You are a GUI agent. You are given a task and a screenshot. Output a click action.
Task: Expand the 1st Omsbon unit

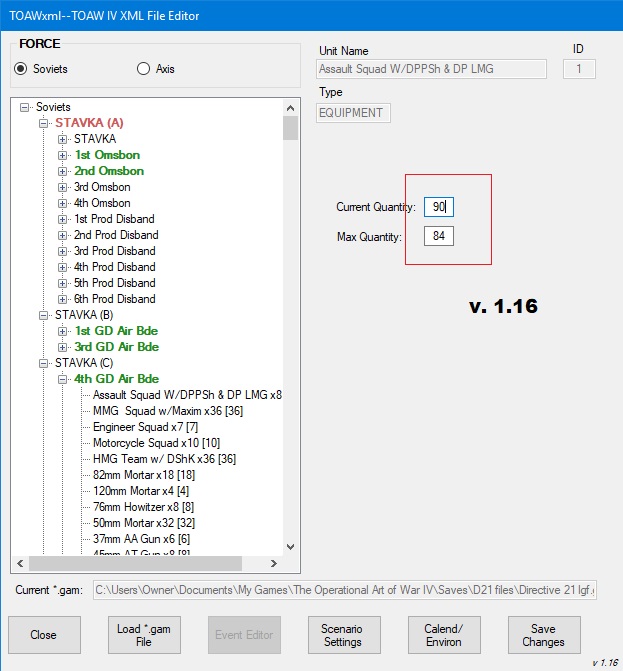(x=62, y=155)
